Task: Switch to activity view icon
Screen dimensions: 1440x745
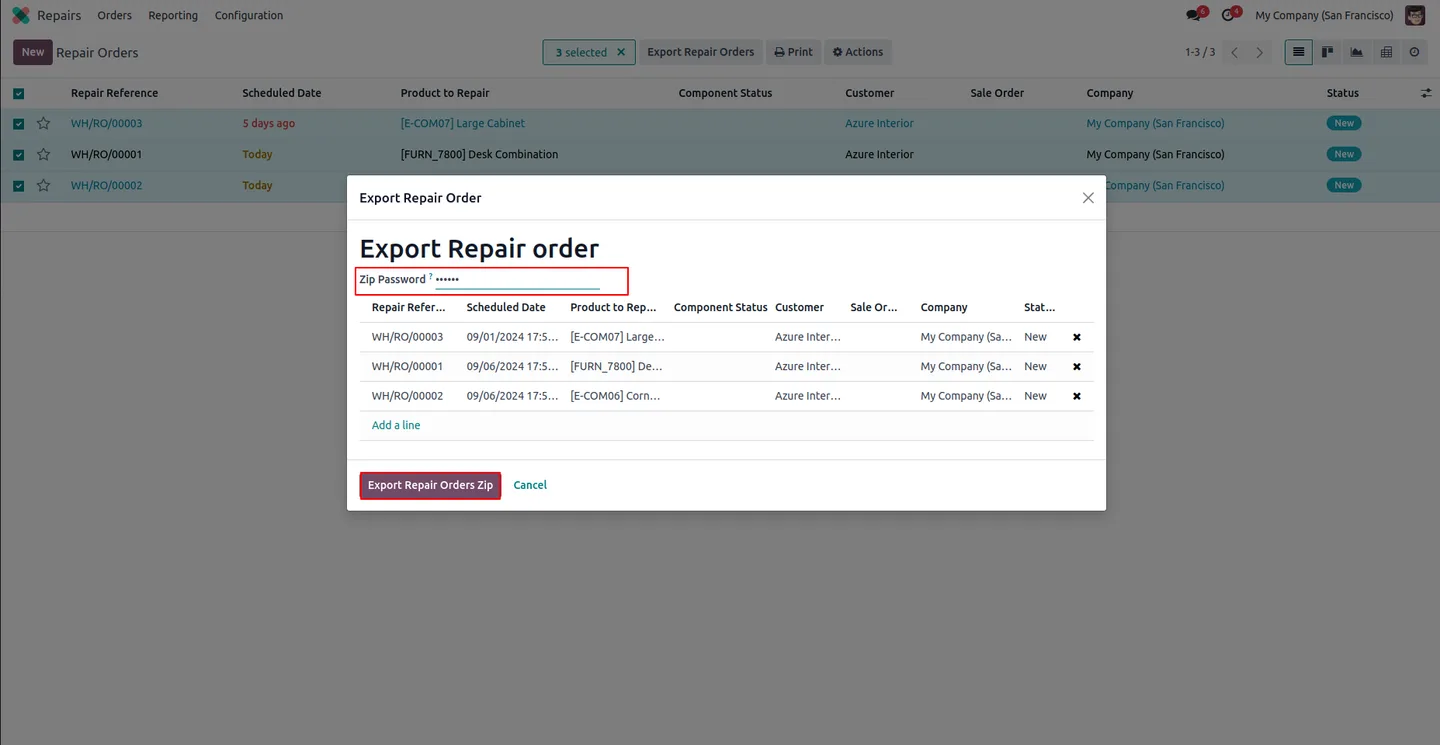Action: coord(1414,52)
